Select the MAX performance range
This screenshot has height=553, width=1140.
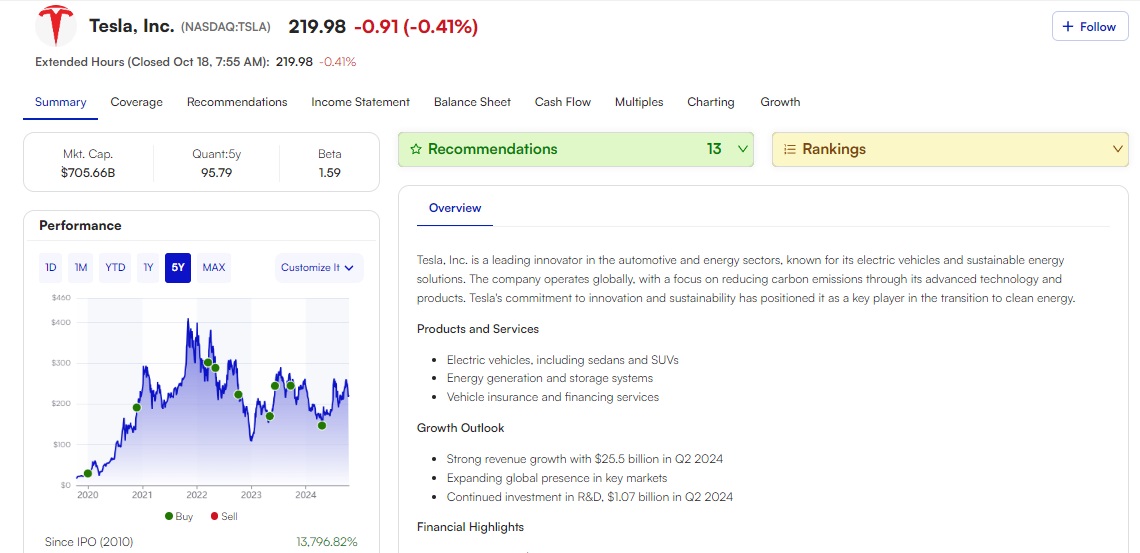[x=214, y=267]
